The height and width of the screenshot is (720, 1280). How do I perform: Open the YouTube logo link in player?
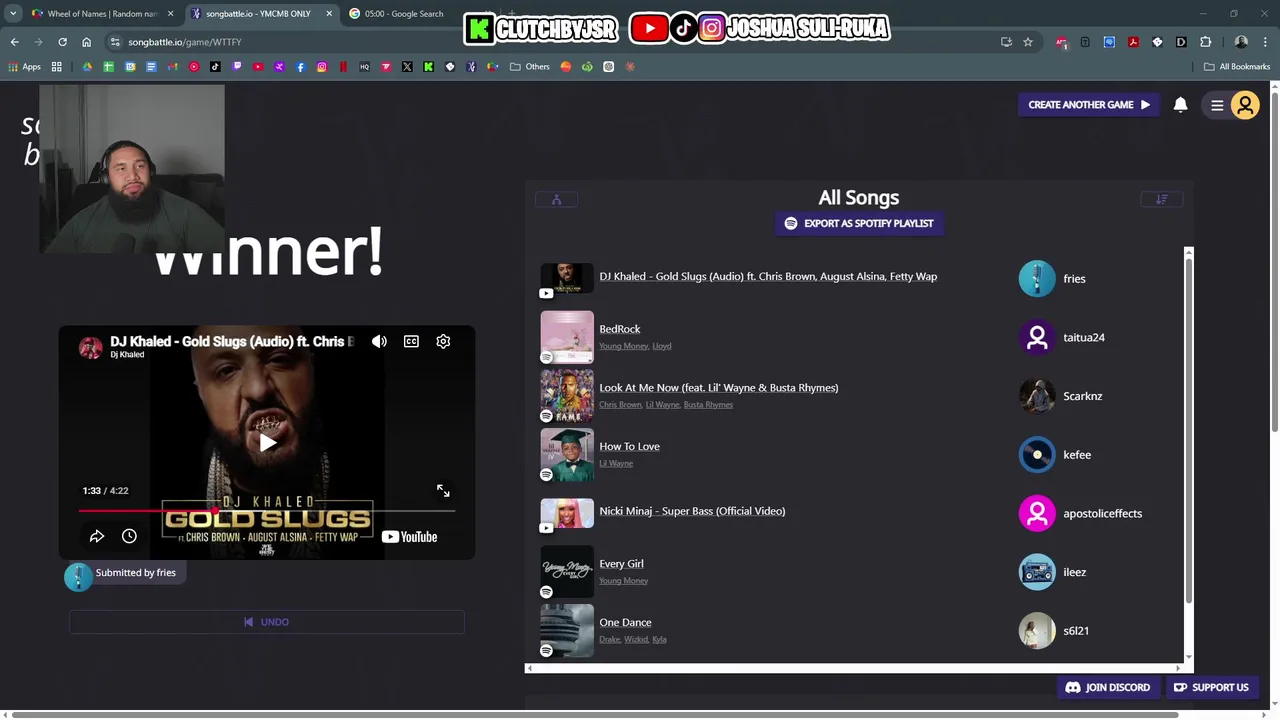click(409, 537)
